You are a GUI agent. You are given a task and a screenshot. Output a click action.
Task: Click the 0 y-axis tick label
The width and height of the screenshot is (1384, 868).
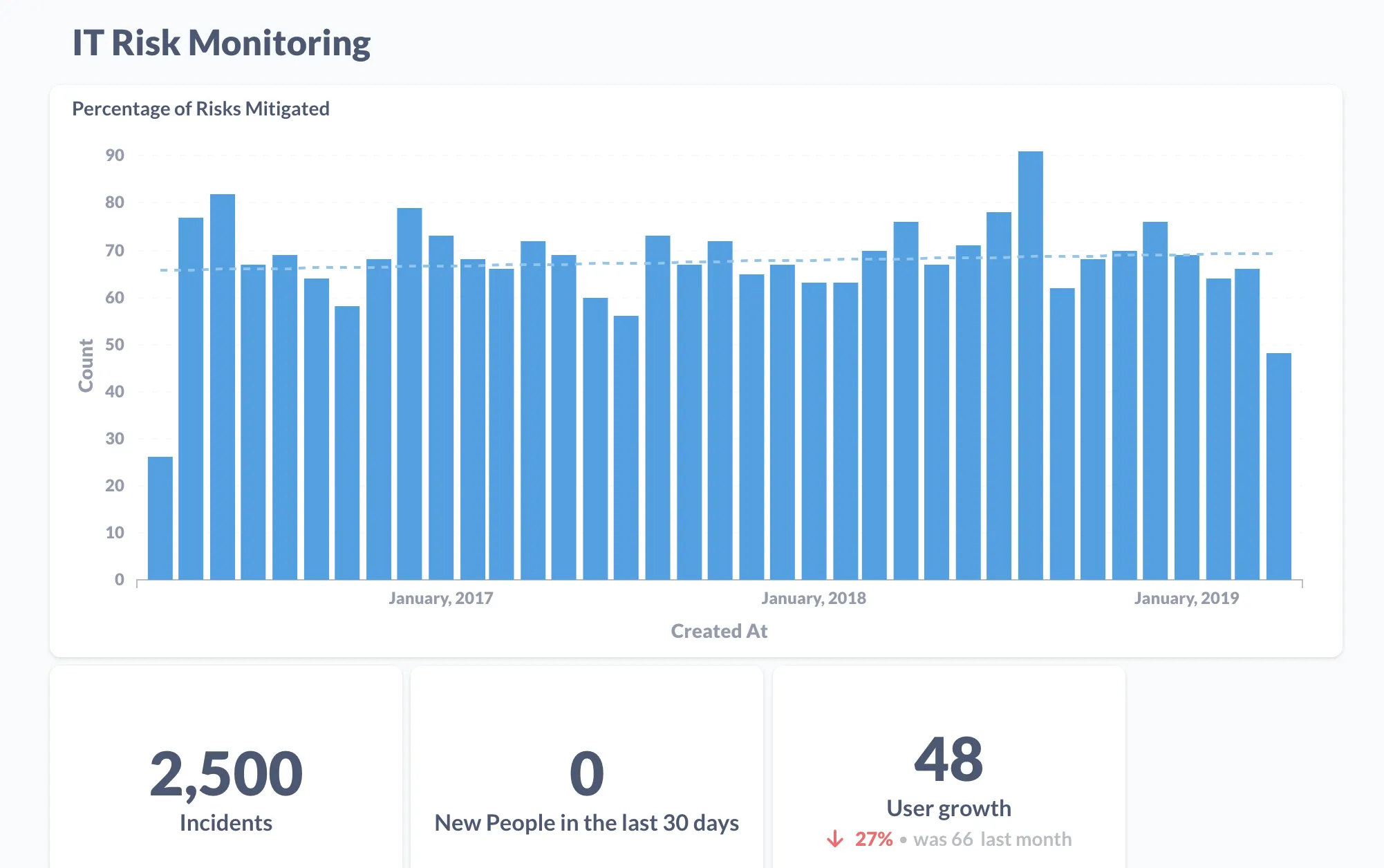pyautogui.click(x=120, y=579)
